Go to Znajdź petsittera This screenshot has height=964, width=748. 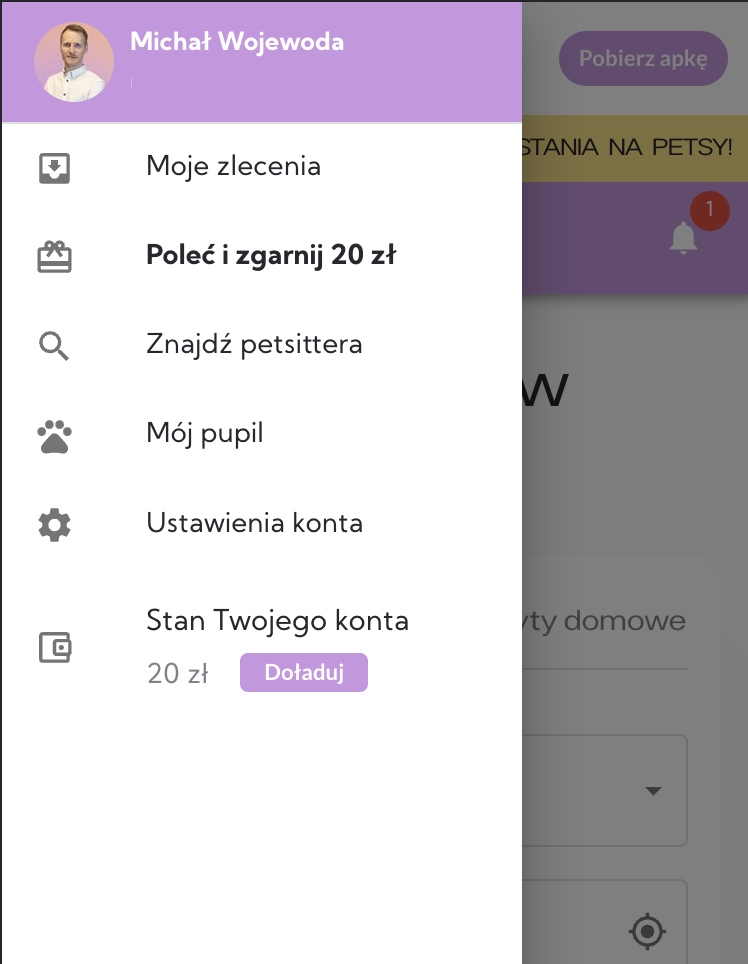[254, 345]
